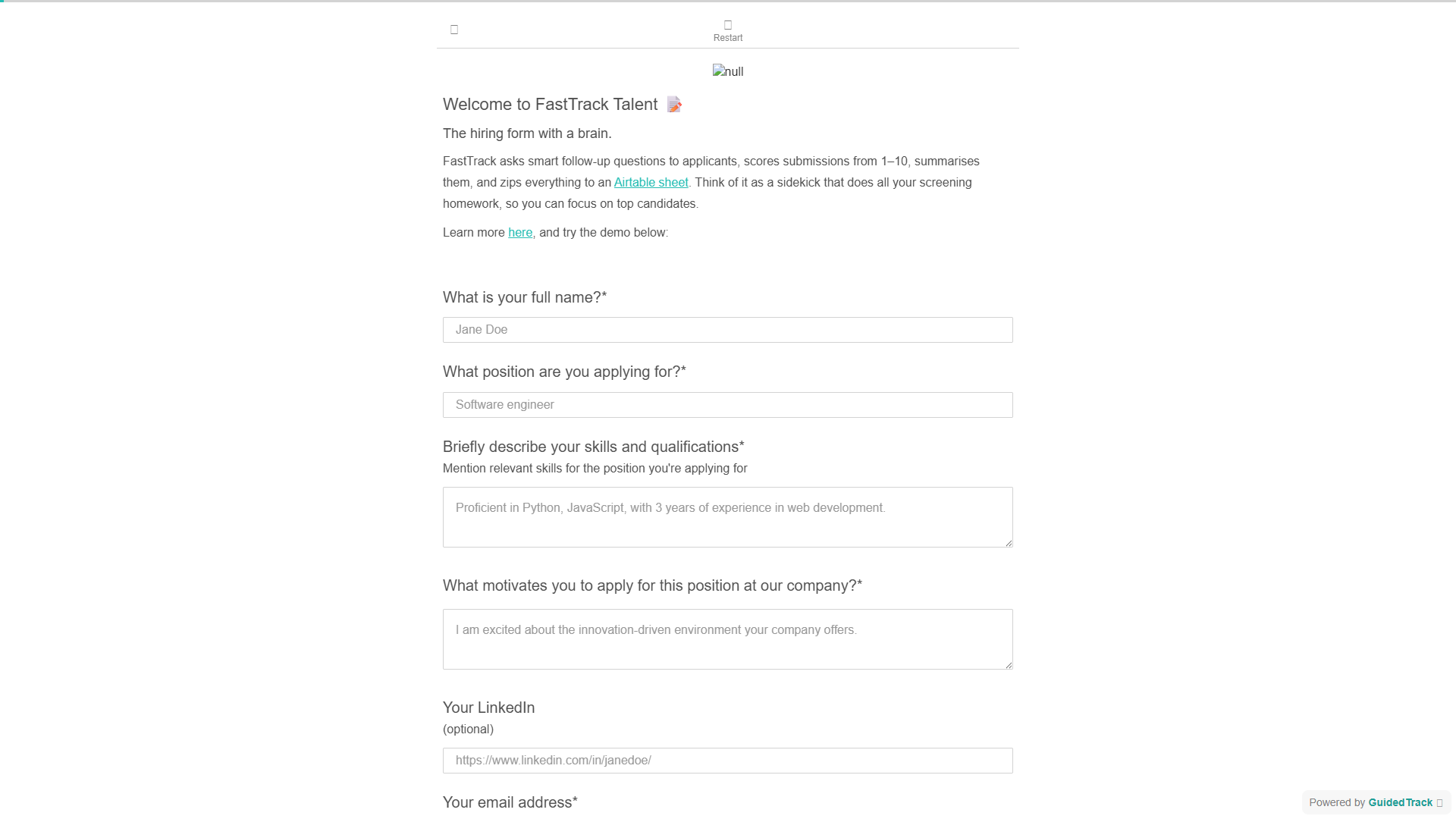Click the memo emoji beside the Welcome heading
Image resolution: width=1456 pixels, height=819 pixels.
(x=674, y=105)
